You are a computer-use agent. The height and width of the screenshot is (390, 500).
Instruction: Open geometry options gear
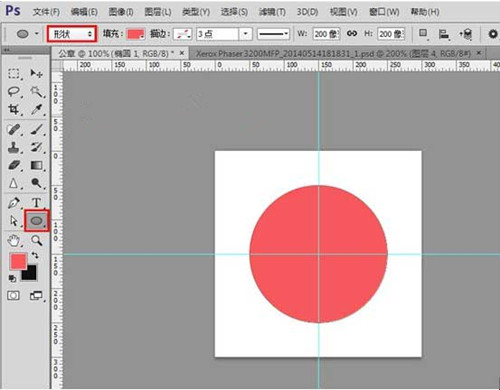tap(493, 34)
